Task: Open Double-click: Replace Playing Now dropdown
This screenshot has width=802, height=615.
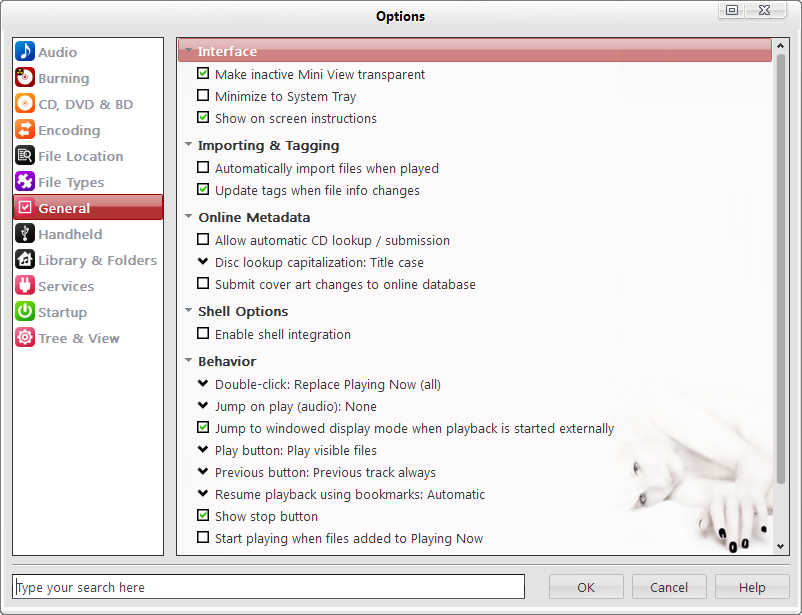Action: point(203,383)
